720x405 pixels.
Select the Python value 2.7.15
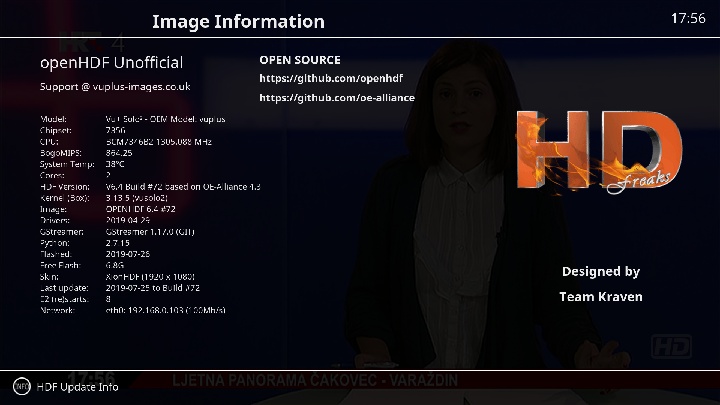point(118,243)
